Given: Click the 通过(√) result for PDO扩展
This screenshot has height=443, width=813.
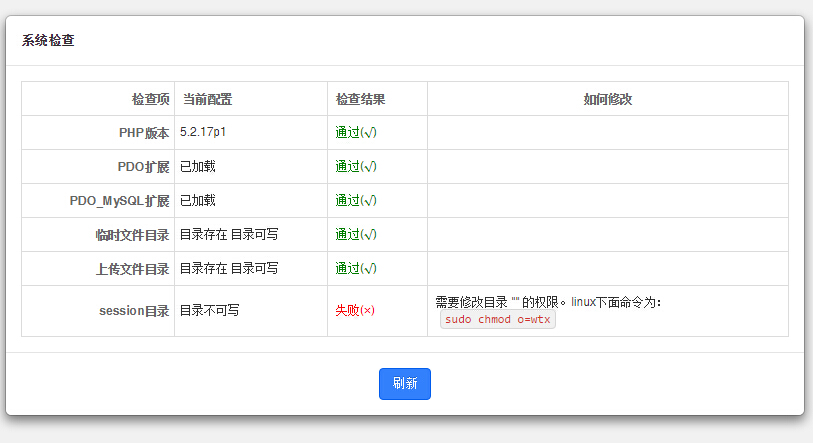Looking at the screenshot, I should [x=356, y=167].
